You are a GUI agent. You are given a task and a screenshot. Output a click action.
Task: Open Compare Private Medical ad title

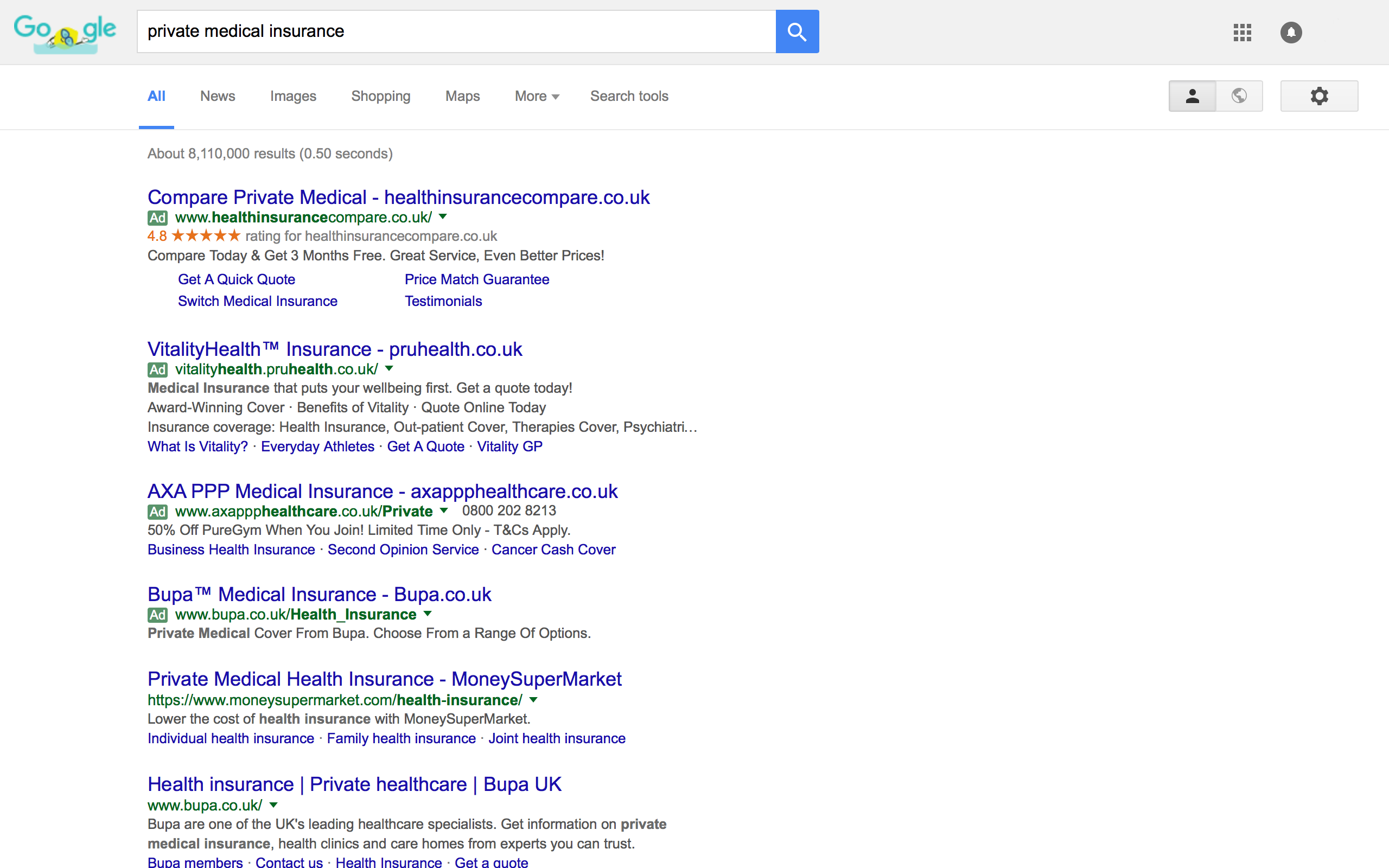coord(398,197)
